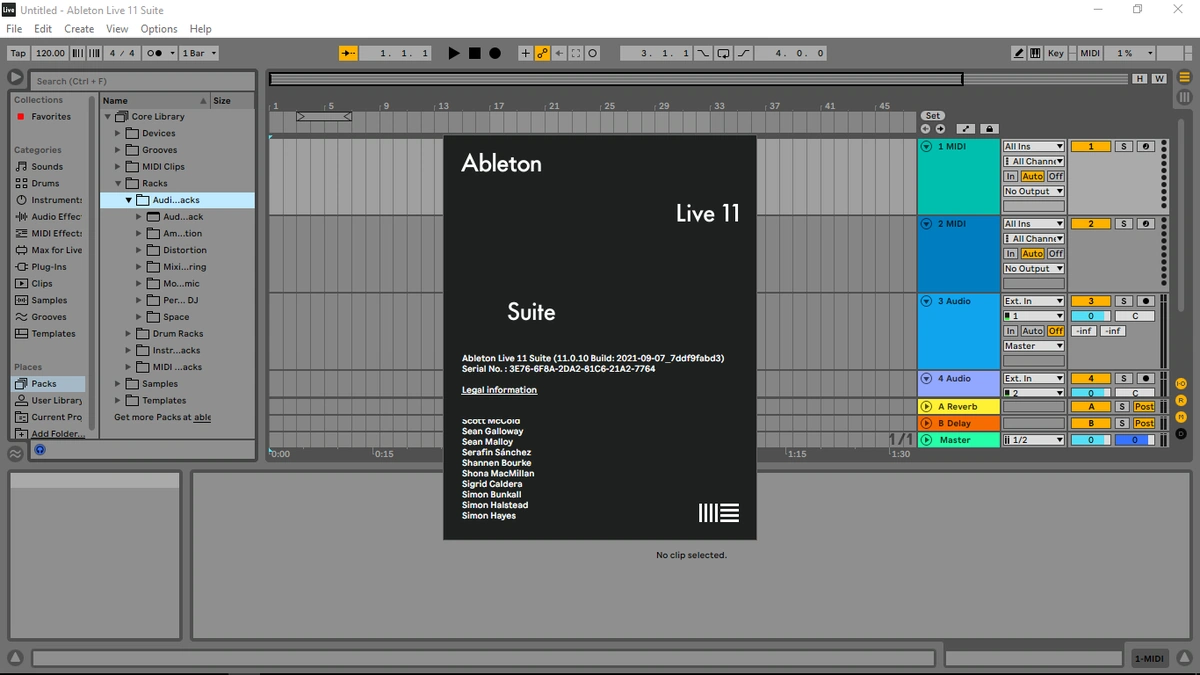Click the Arrangement Record button
The width and height of the screenshot is (1200, 675).
pyautogui.click(x=495, y=53)
